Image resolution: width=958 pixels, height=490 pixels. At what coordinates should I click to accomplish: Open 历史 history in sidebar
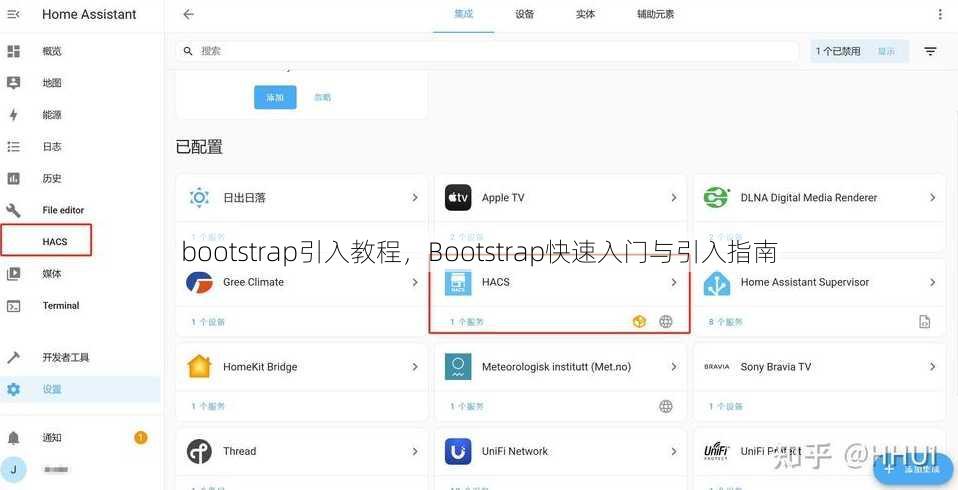(x=52, y=178)
